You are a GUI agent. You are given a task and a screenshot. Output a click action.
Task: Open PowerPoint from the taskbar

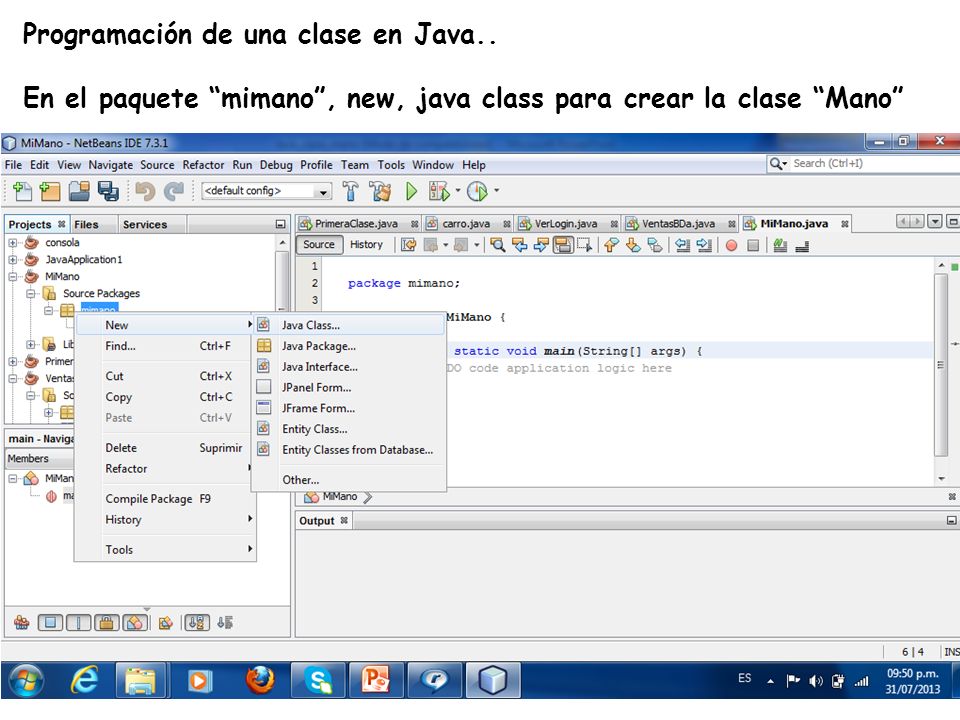coord(376,680)
